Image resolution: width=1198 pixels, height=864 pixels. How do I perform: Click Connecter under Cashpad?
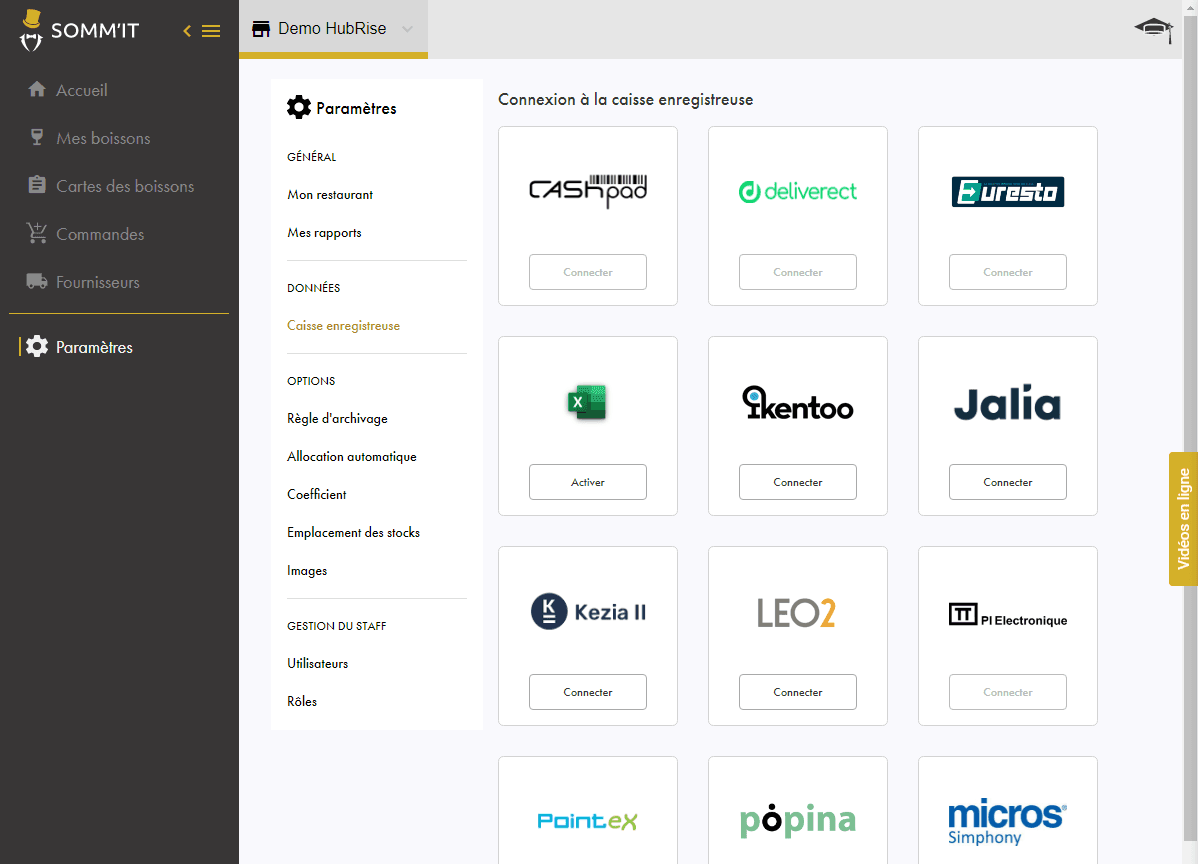click(588, 272)
